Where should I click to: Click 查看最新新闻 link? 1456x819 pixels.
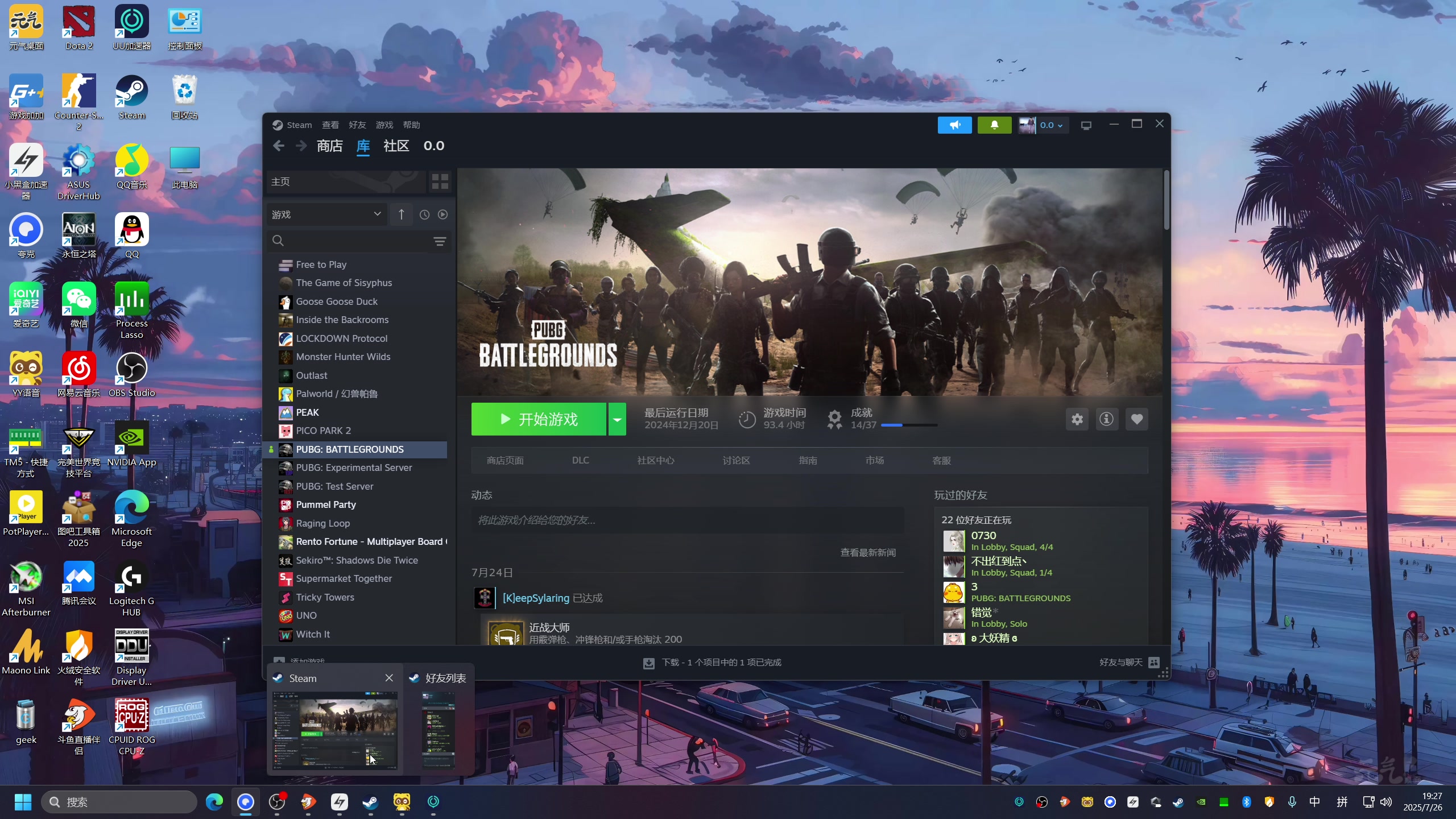tap(868, 553)
